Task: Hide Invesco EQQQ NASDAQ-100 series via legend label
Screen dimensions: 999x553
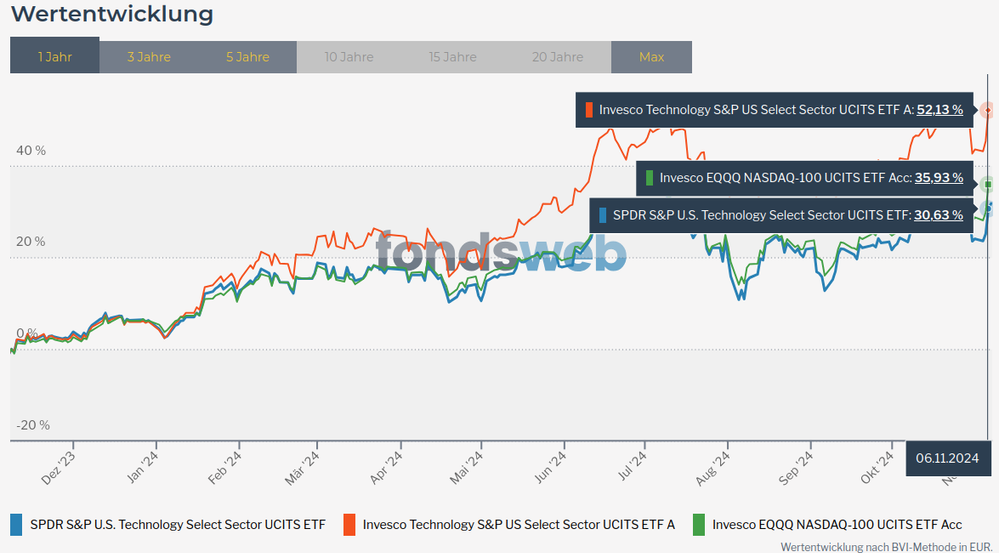Action: click(837, 524)
